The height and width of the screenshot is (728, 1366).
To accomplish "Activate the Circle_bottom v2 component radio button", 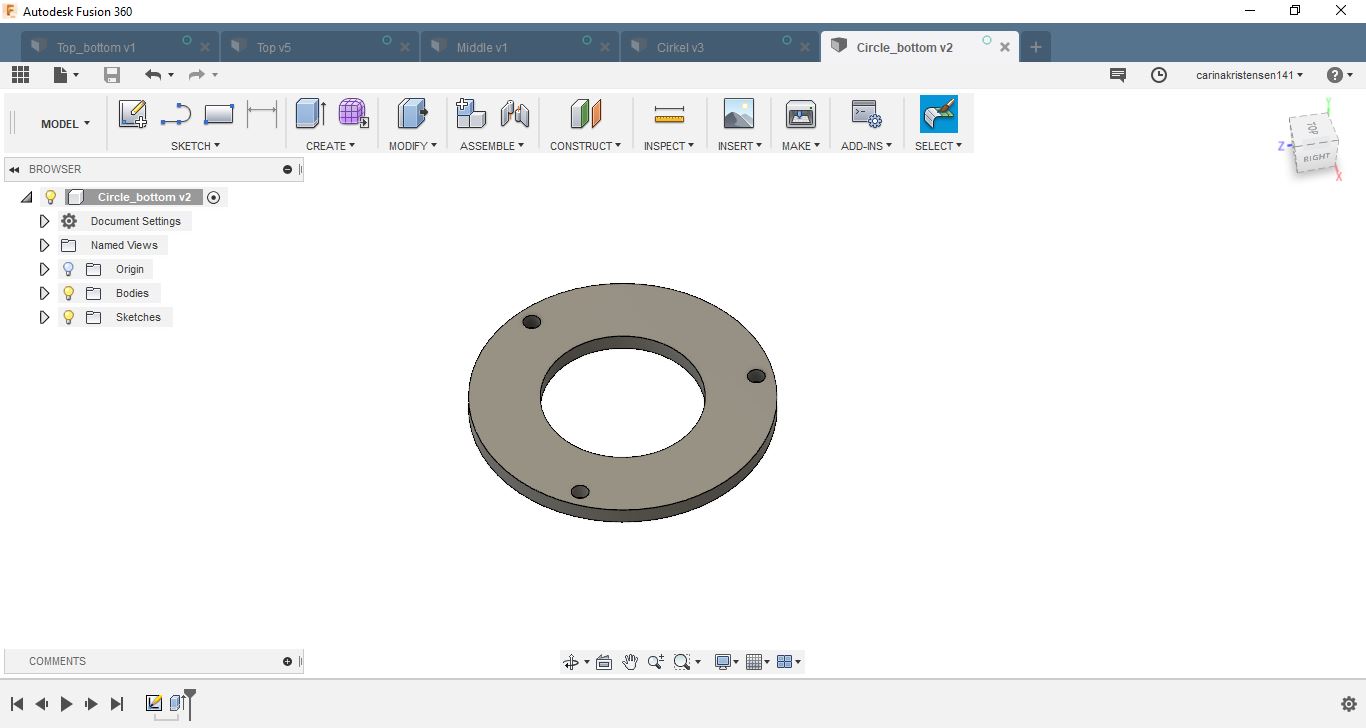I will 213,197.
